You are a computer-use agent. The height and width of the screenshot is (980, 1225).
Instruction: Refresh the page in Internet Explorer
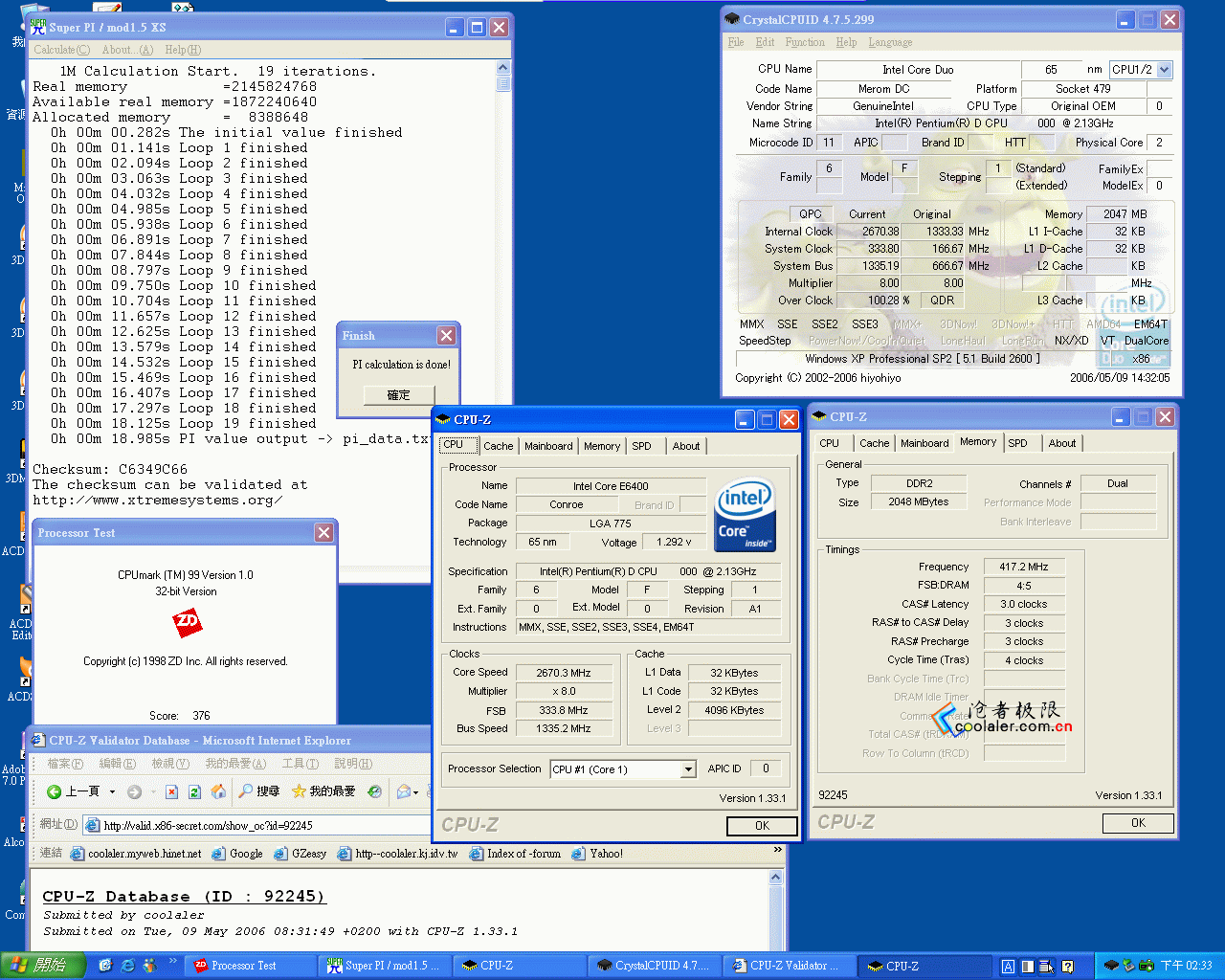click(194, 791)
